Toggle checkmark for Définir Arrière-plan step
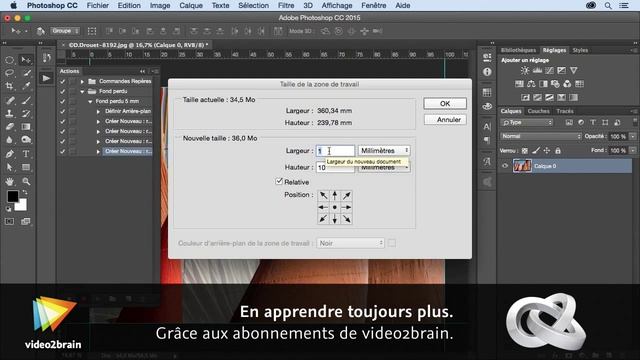The width and height of the screenshot is (640, 360). [x=62, y=111]
